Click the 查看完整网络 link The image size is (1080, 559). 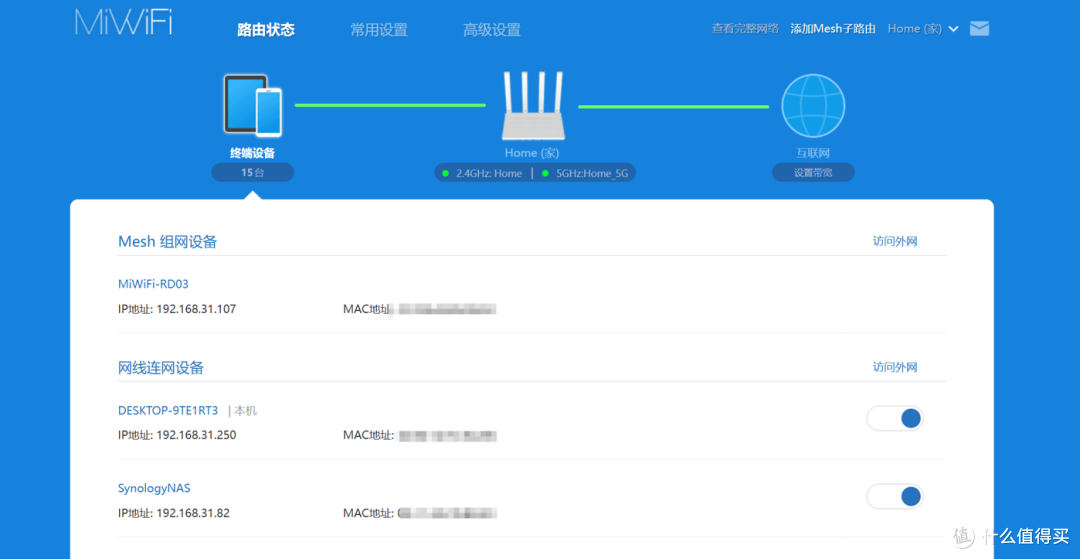click(745, 29)
